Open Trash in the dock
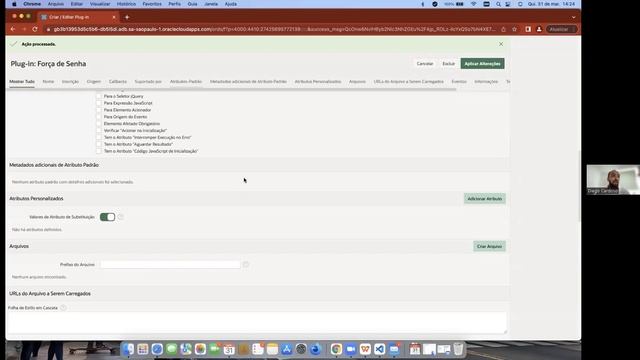 tap(458, 349)
